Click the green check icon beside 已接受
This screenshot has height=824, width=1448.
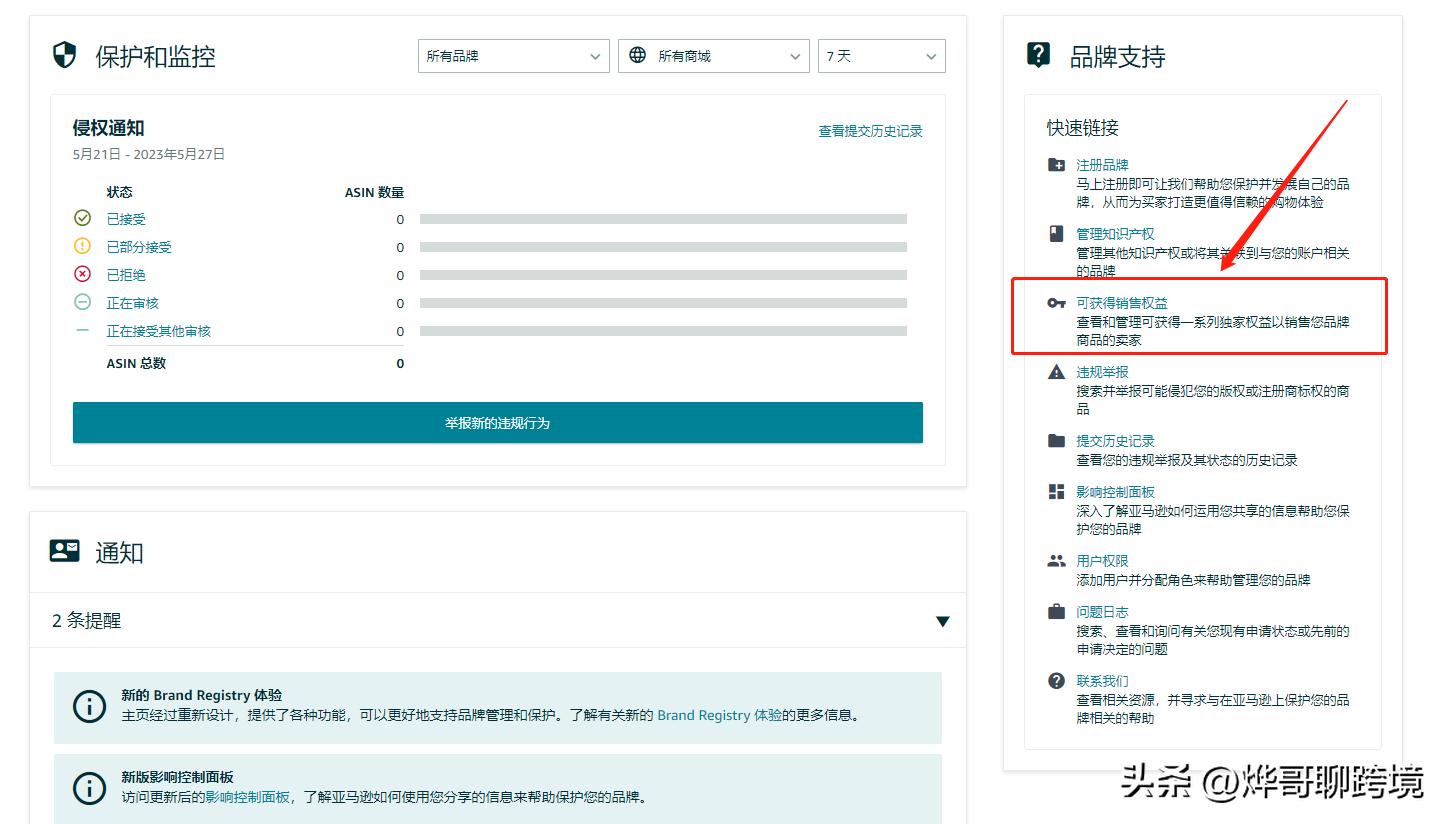point(83,218)
